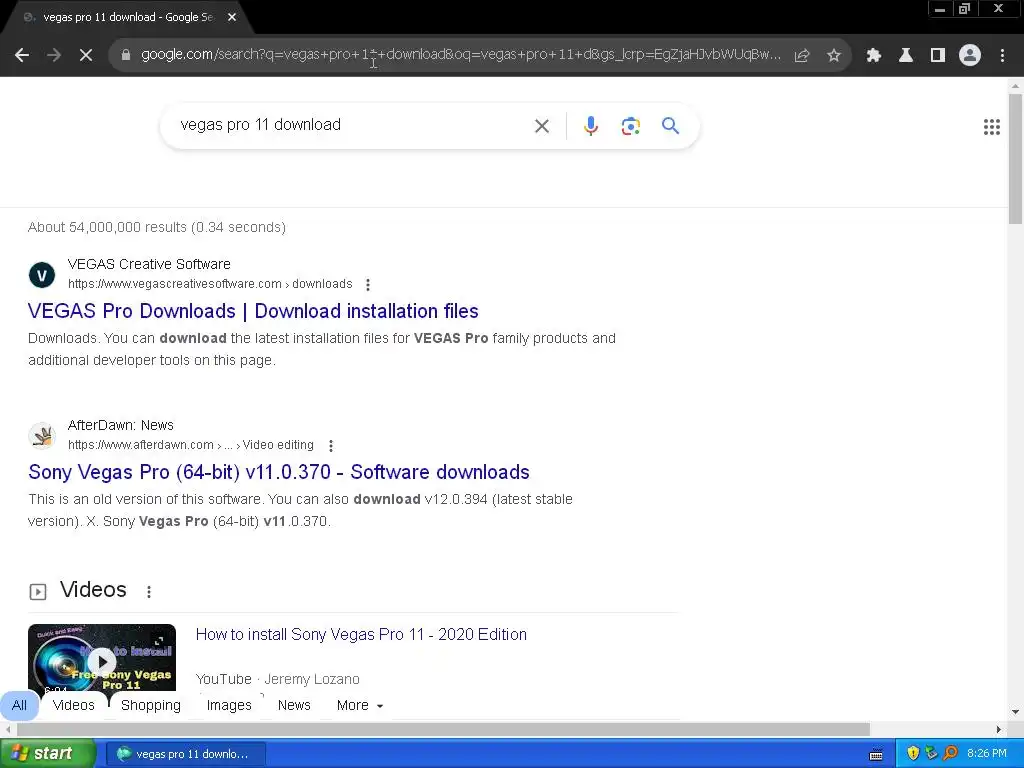Open Chrome three-dot menu

1002,56
